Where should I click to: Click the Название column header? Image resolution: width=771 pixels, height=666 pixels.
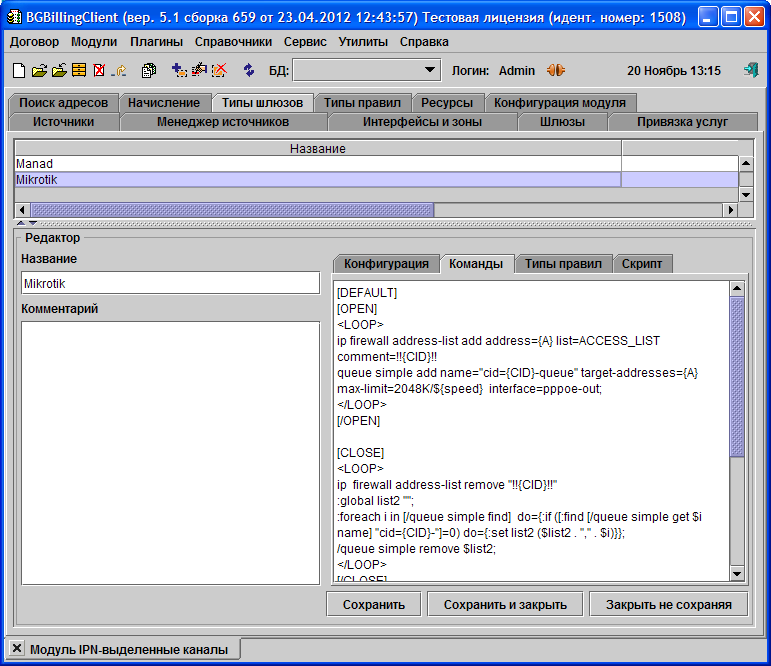click(x=318, y=149)
